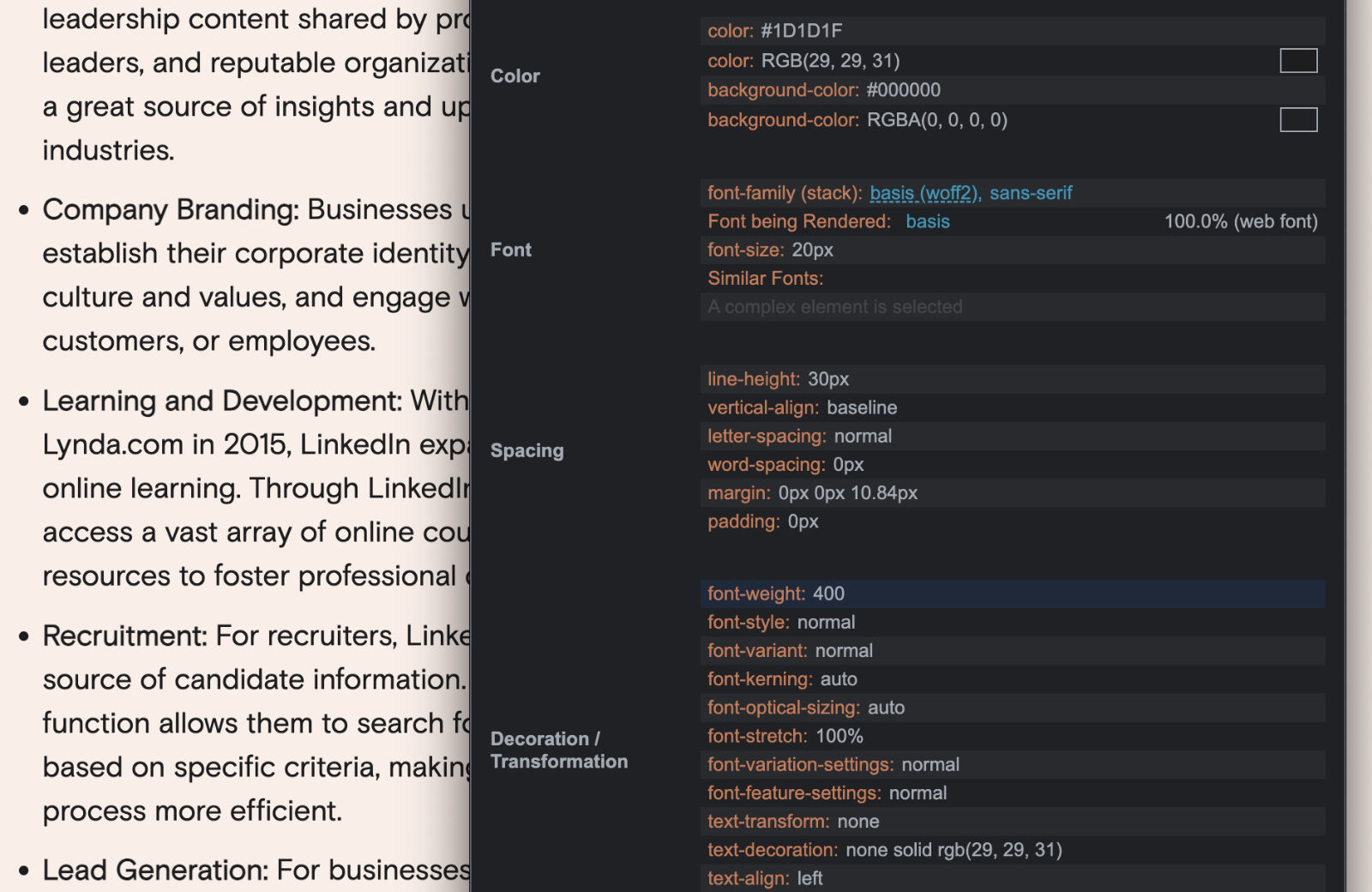Open the basis (woff2) font link

coord(924,193)
